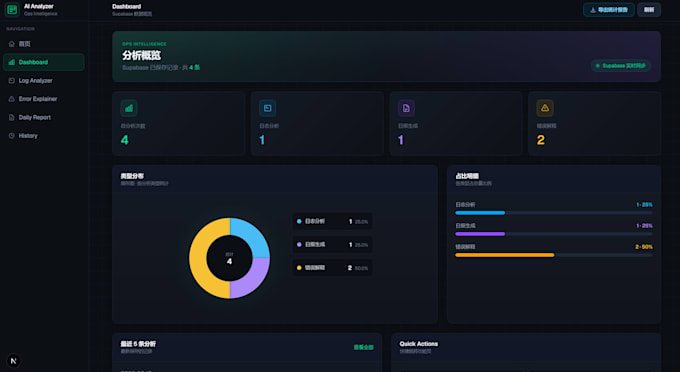Go to Error Explainer page
680x372 pixels.
44,99
